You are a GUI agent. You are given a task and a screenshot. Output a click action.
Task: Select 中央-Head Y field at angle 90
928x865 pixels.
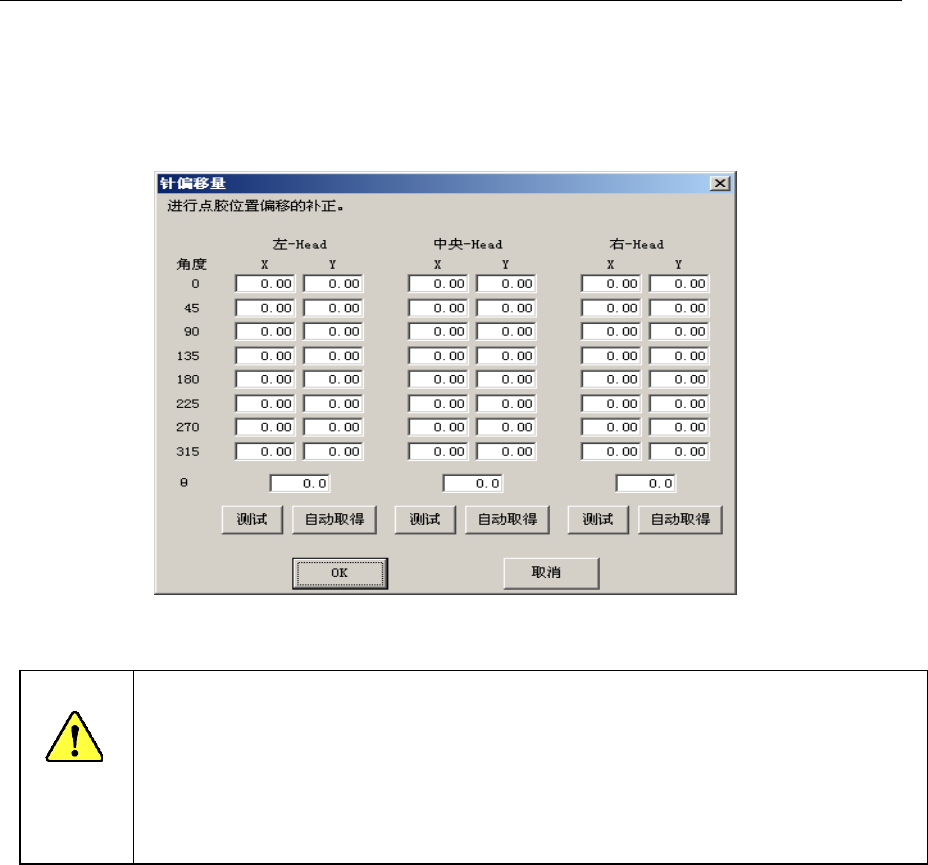coord(506,332)
